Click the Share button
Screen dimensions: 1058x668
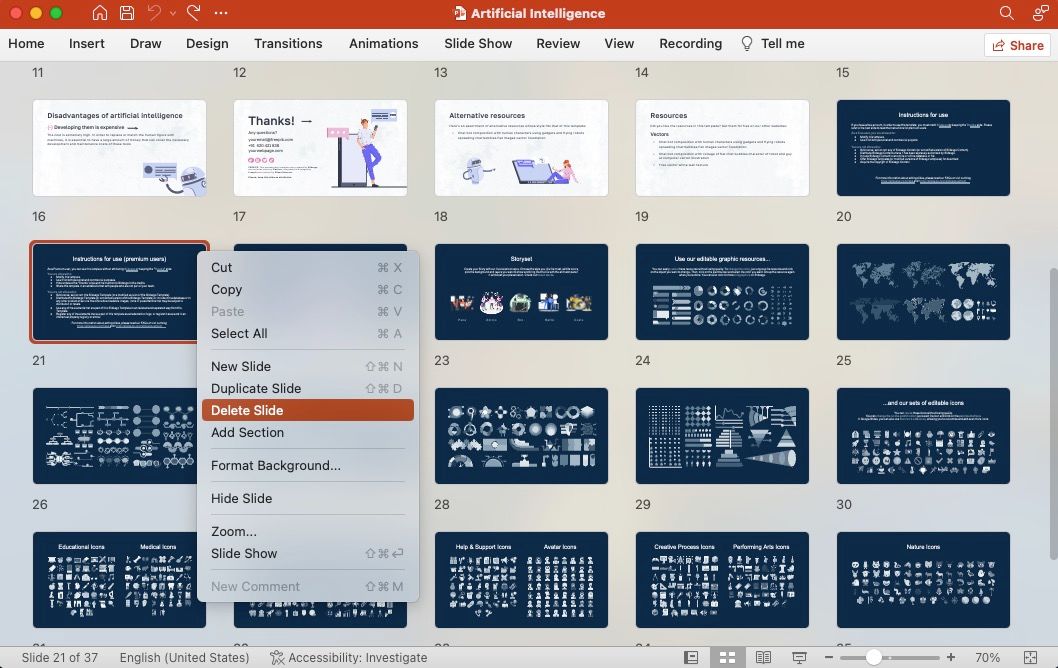1016,45
